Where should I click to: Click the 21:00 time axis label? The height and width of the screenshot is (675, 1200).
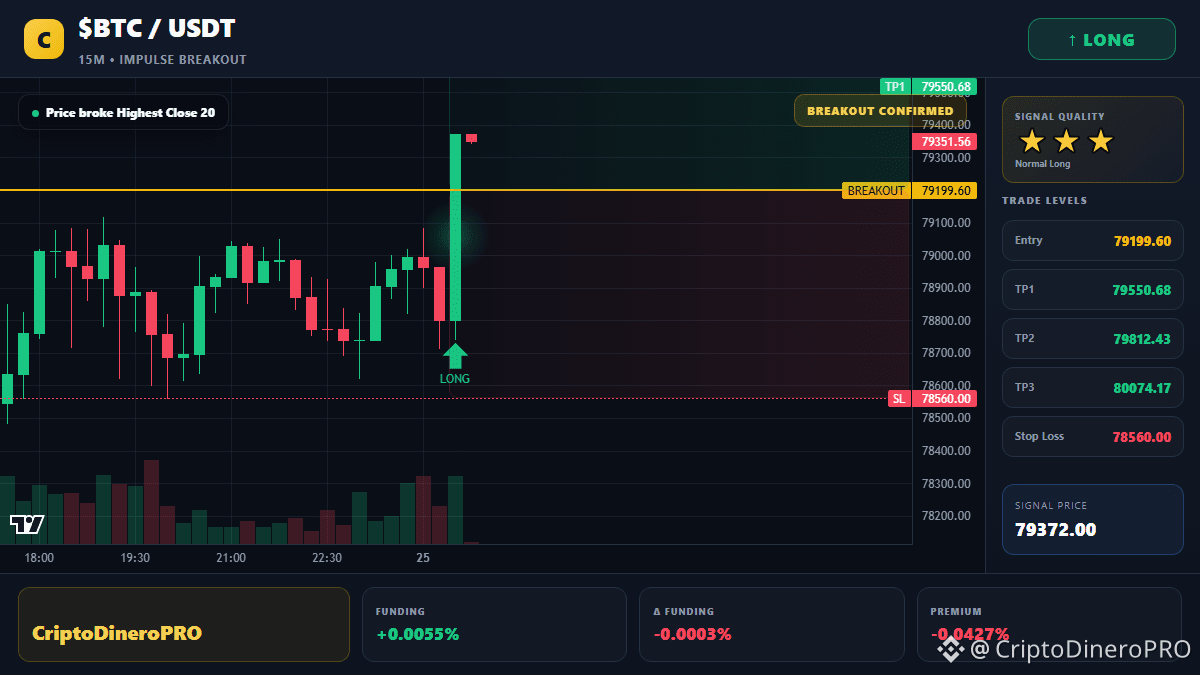pos(231,558)
